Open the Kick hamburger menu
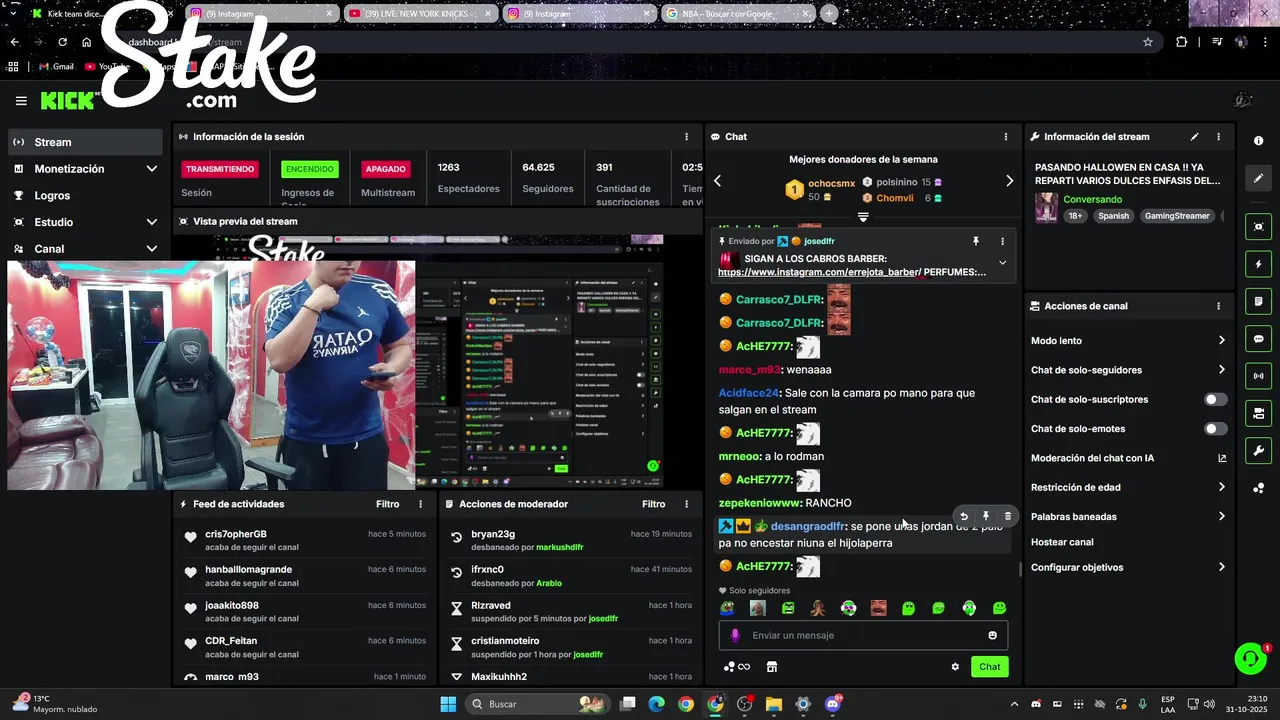Viewport: 1280px width, 720px height. tap(21, 101)
